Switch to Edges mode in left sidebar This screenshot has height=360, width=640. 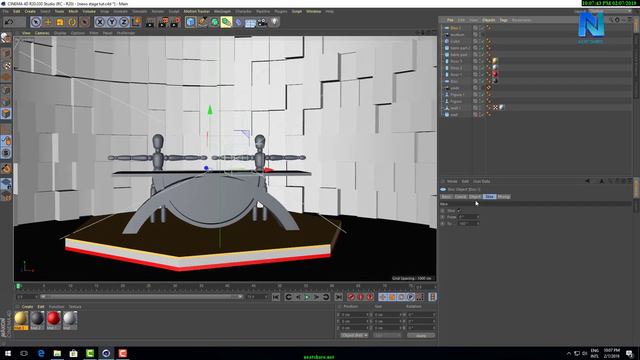click(6, 102)
